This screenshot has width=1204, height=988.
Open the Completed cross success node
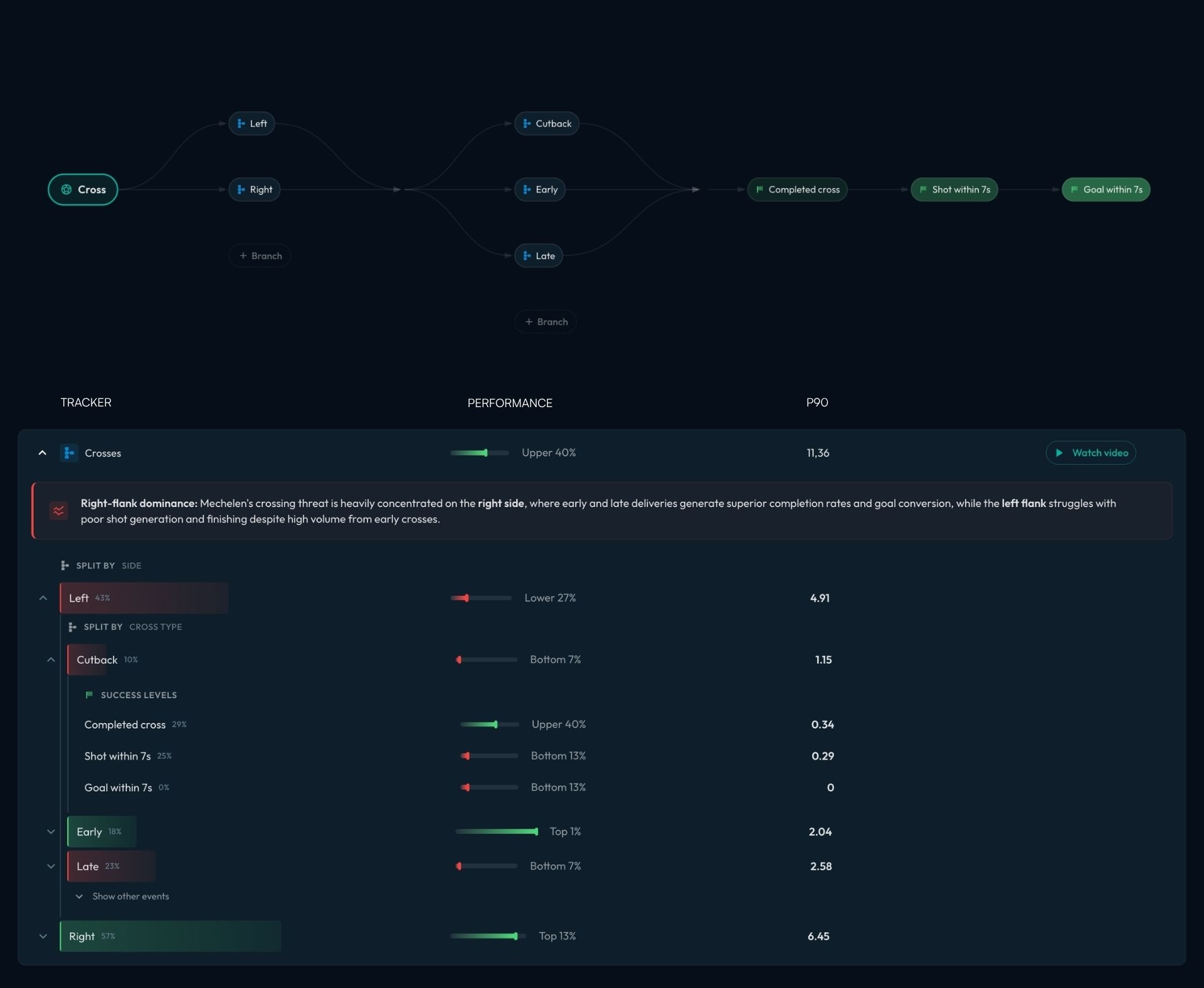coord(797,189)
